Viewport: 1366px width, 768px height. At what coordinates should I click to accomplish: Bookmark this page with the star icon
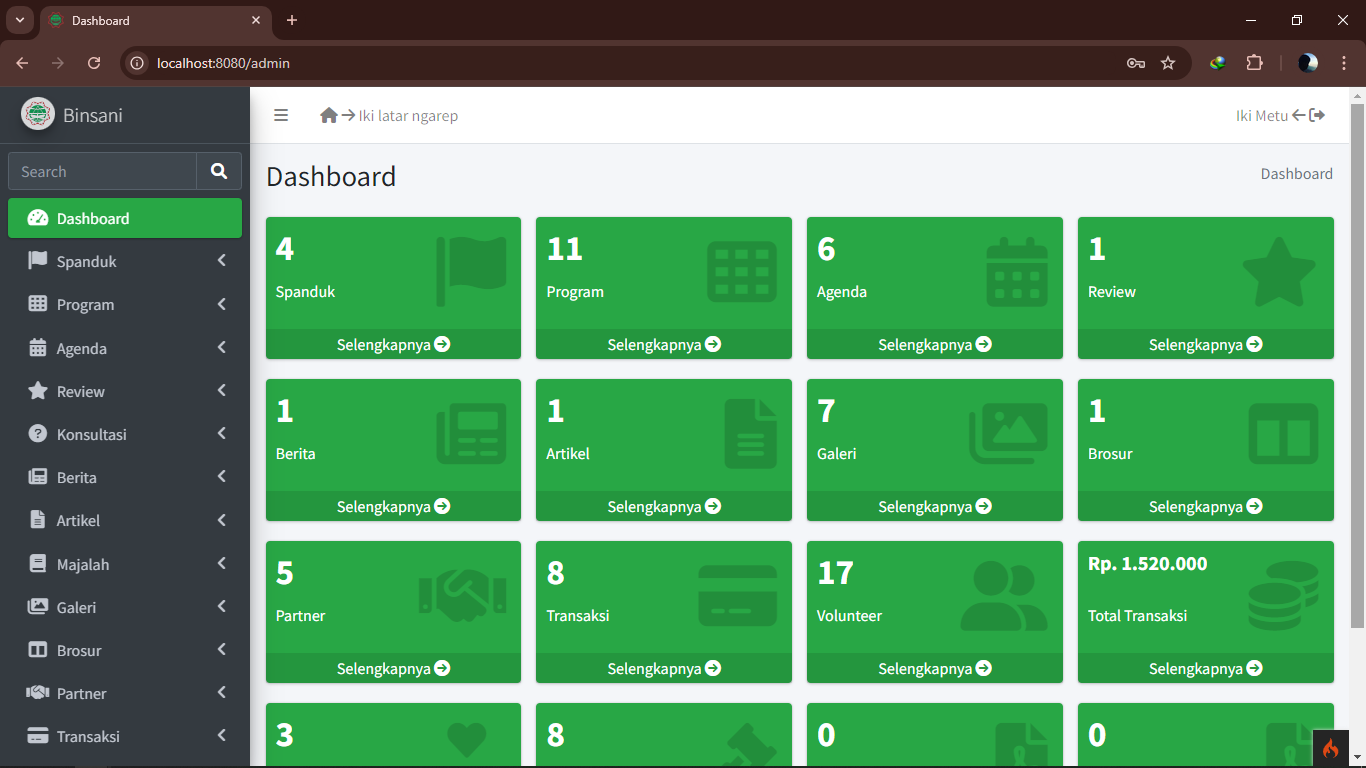[x=1168, y=63]
